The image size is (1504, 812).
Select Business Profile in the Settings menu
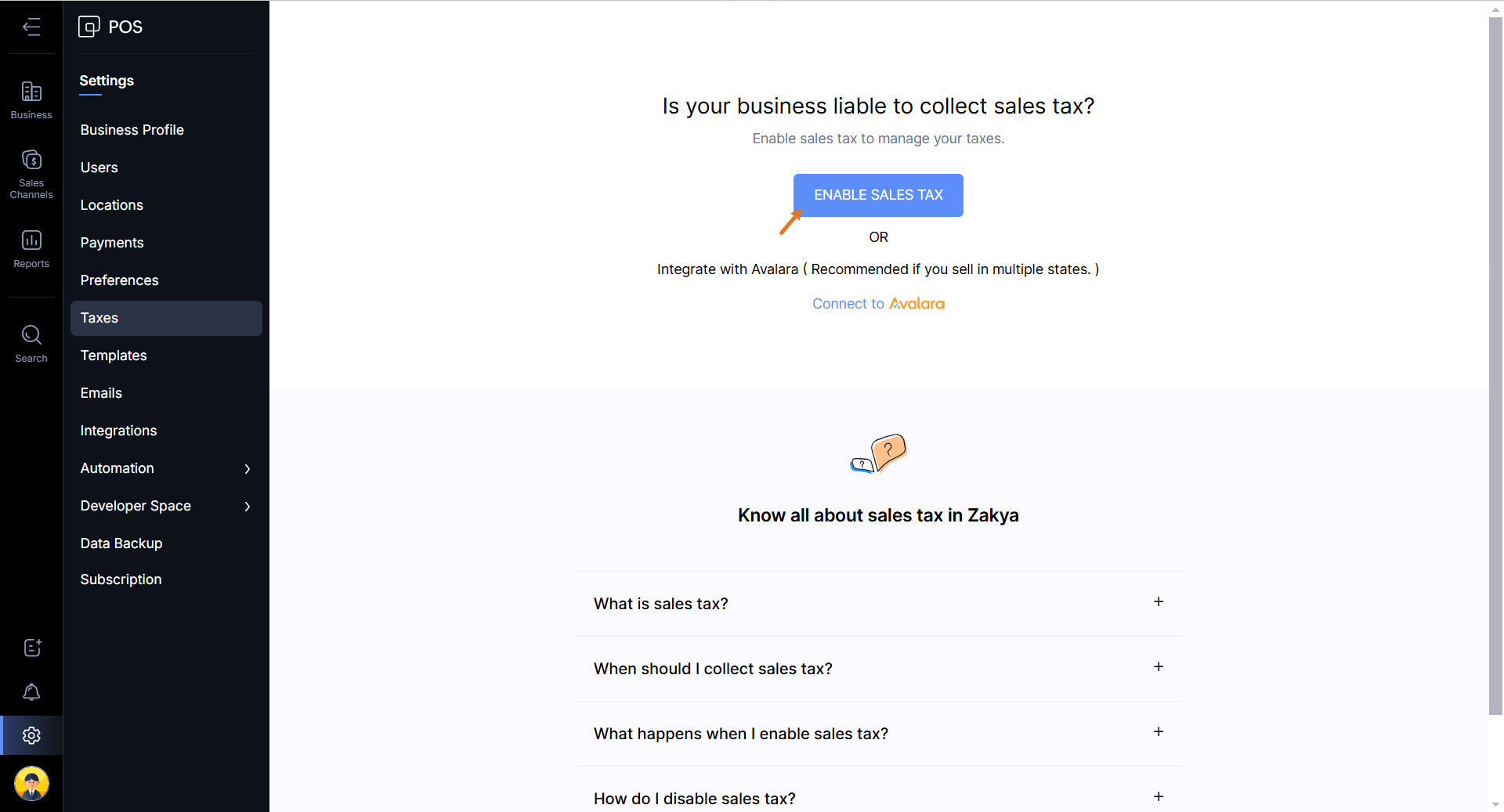coord(132,130)
